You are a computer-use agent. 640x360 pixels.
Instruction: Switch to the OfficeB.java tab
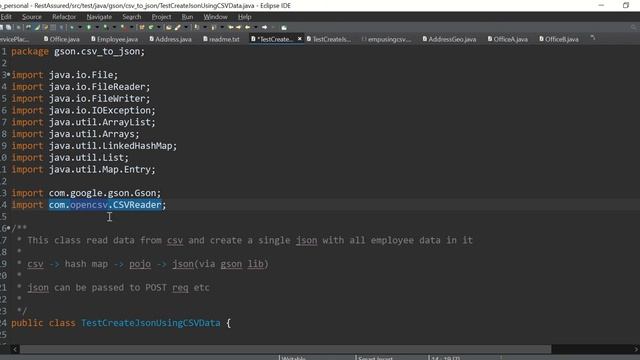click(x=559, y=39)
